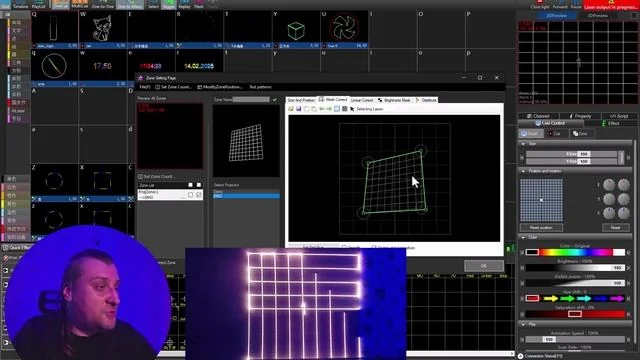Image resolution: width=640 pixels, height=360 pixels.
Task: Click the redo arrow in Mesh Correct toolbar
Action: tap(329, 109)
